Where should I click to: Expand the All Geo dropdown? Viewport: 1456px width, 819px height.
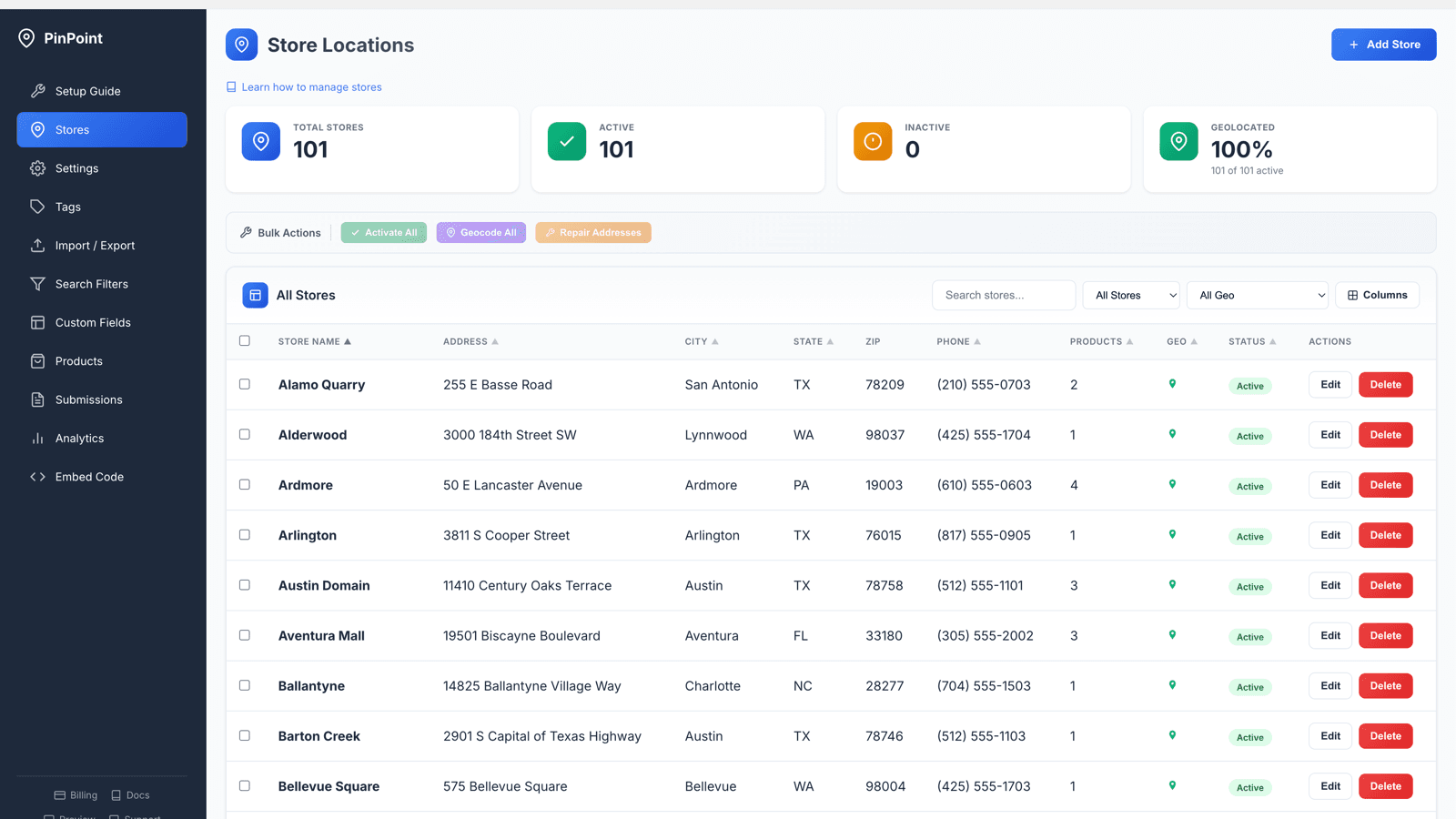1258,295
